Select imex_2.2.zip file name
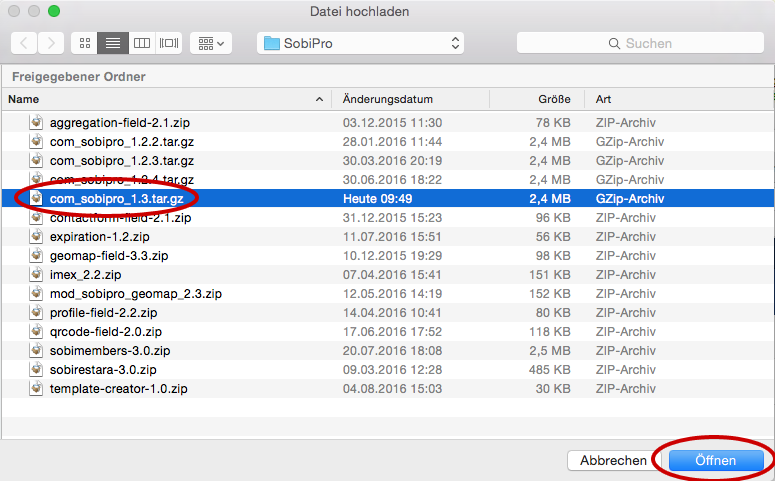The width and height of the screenshot is (775, 481). tap(86, 275)
